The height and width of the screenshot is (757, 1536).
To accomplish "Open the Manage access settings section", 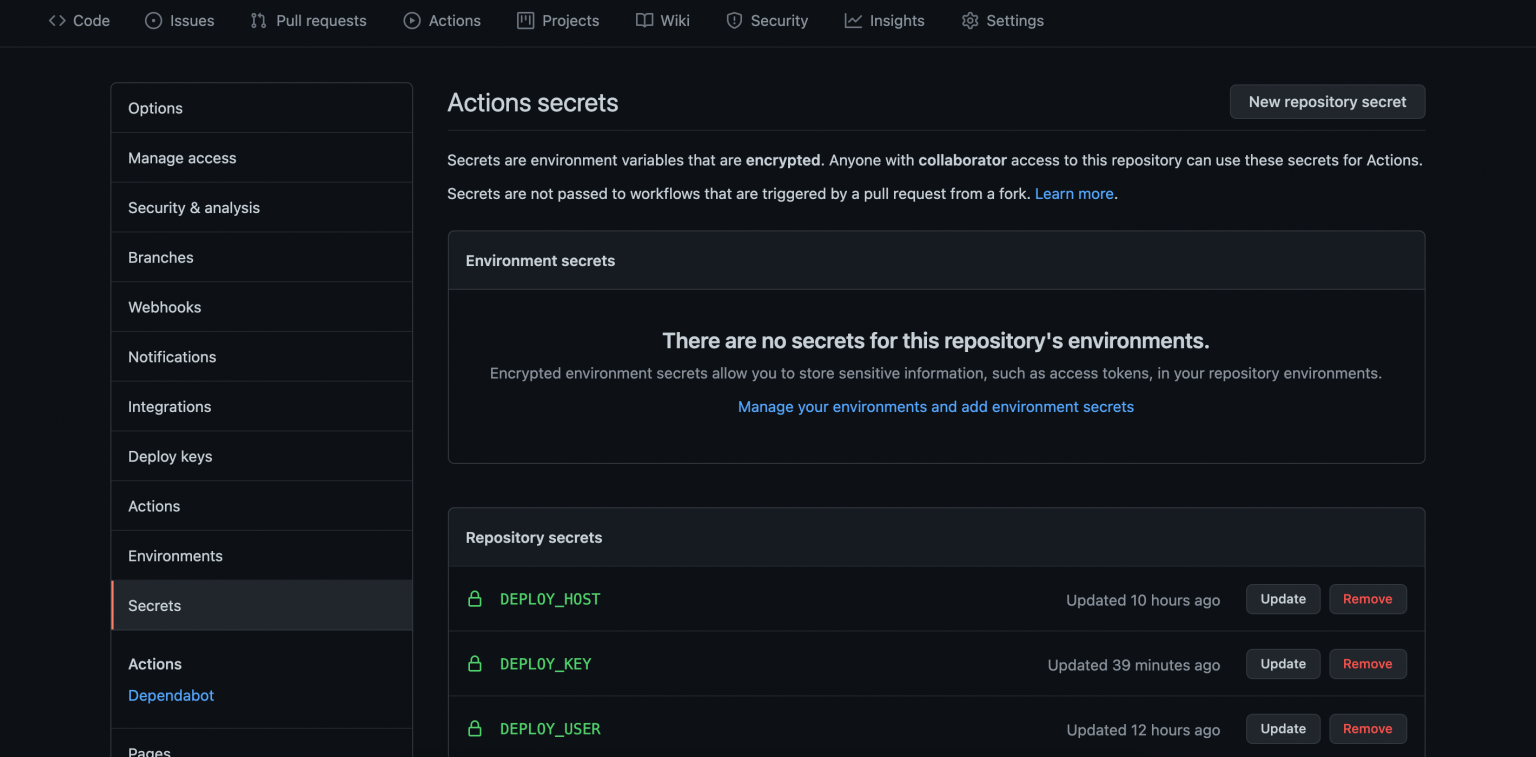I will click(x=182, y=157).
